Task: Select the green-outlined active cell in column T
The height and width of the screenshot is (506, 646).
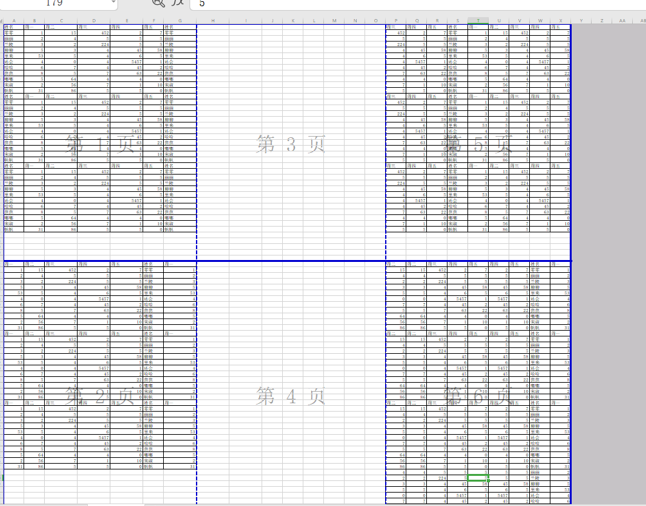Action: point(478,478)
